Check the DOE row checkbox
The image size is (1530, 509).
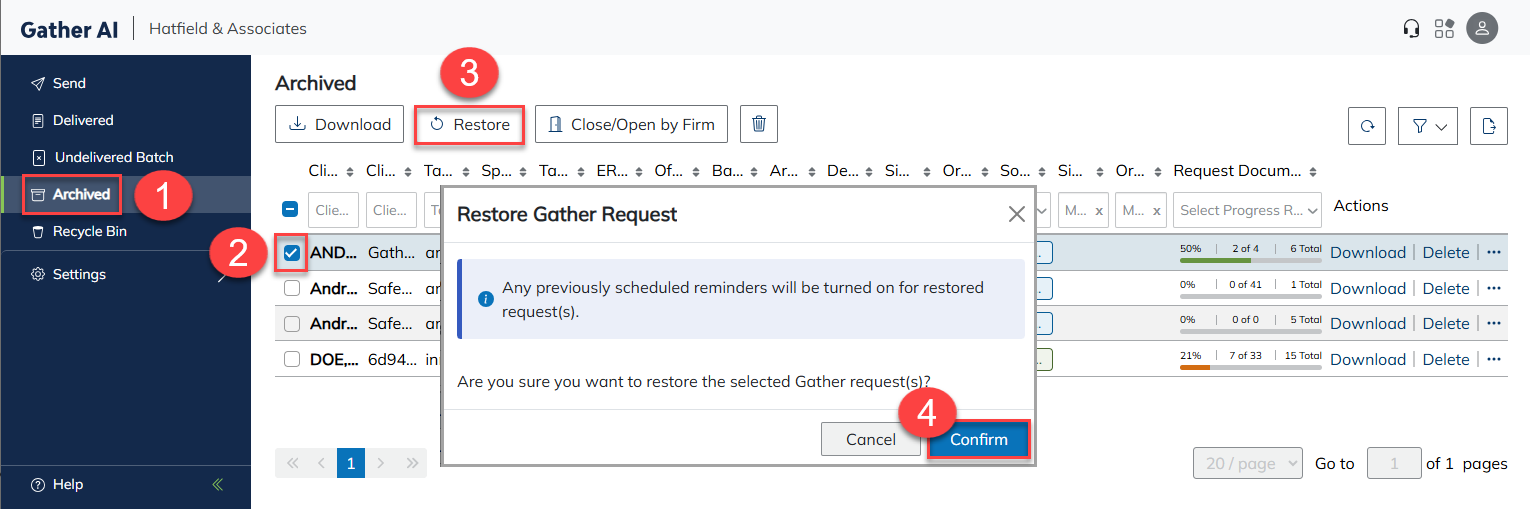[x=292, y=359]
